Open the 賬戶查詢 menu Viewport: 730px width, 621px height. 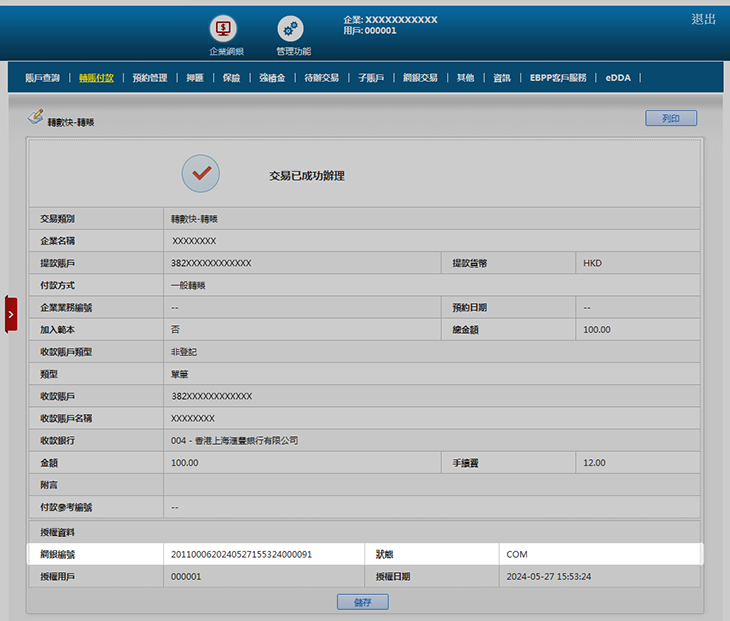42,77
